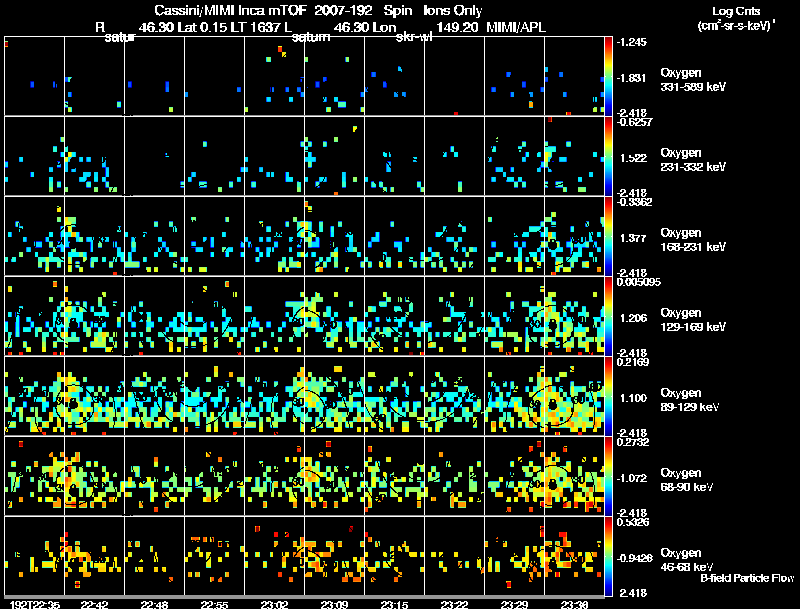
Task: Click the Oxygen 89-129 keV row label
Action: (690, 400)
